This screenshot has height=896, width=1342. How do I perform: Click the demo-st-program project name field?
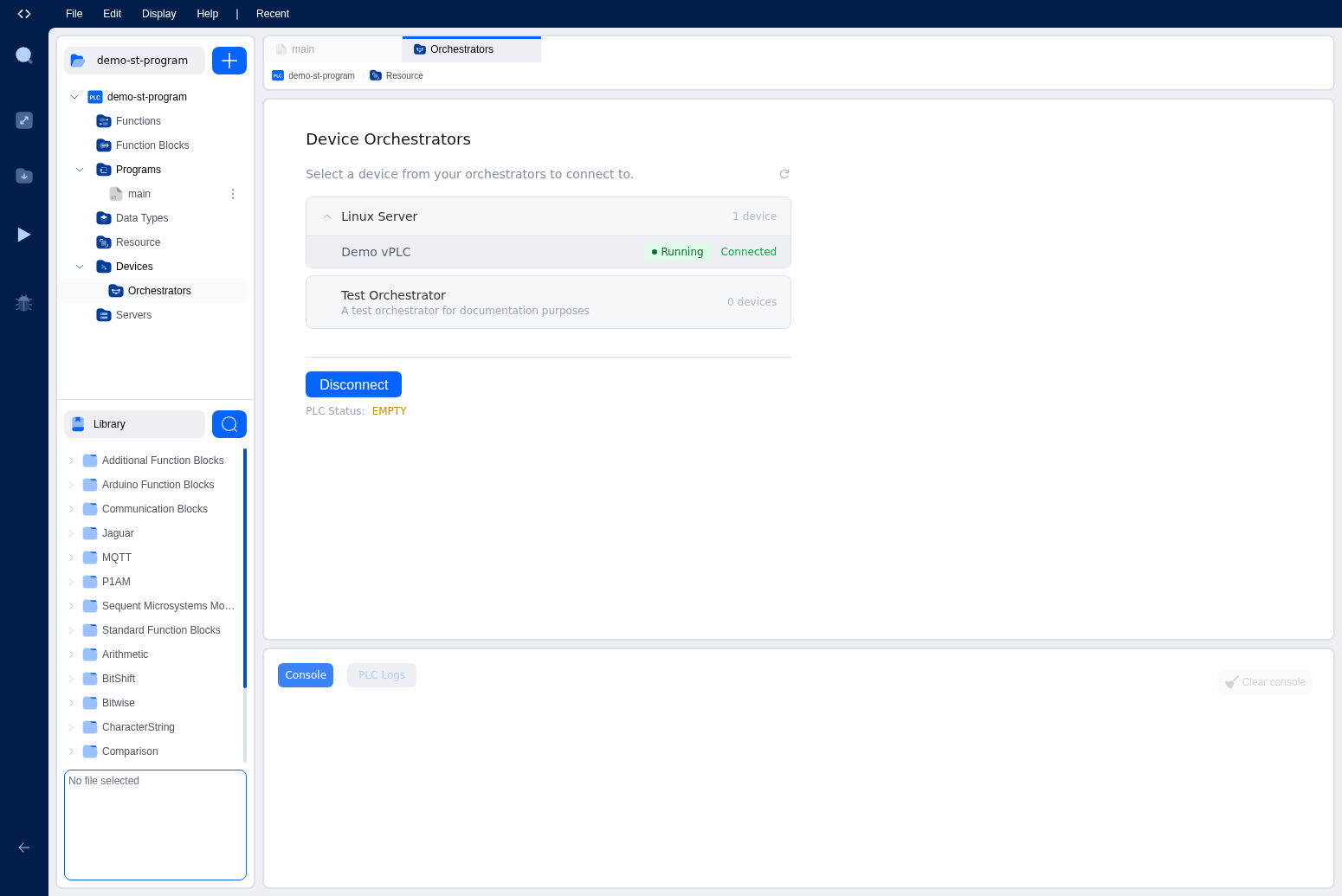pyautogui.click(x=134, y=61)
